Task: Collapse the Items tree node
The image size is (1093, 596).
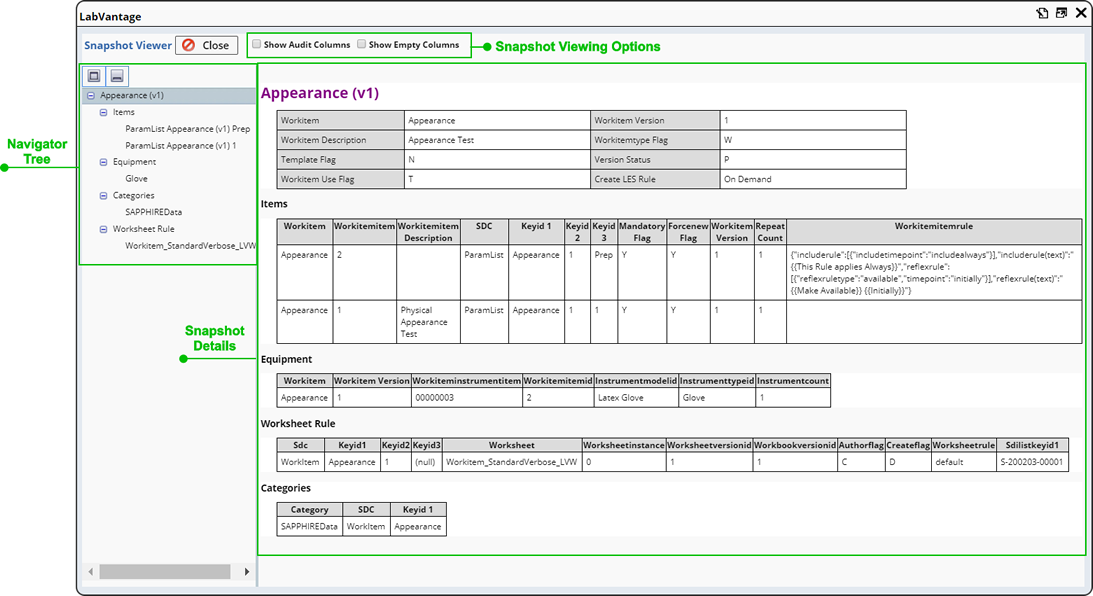Action: [103, 112]
